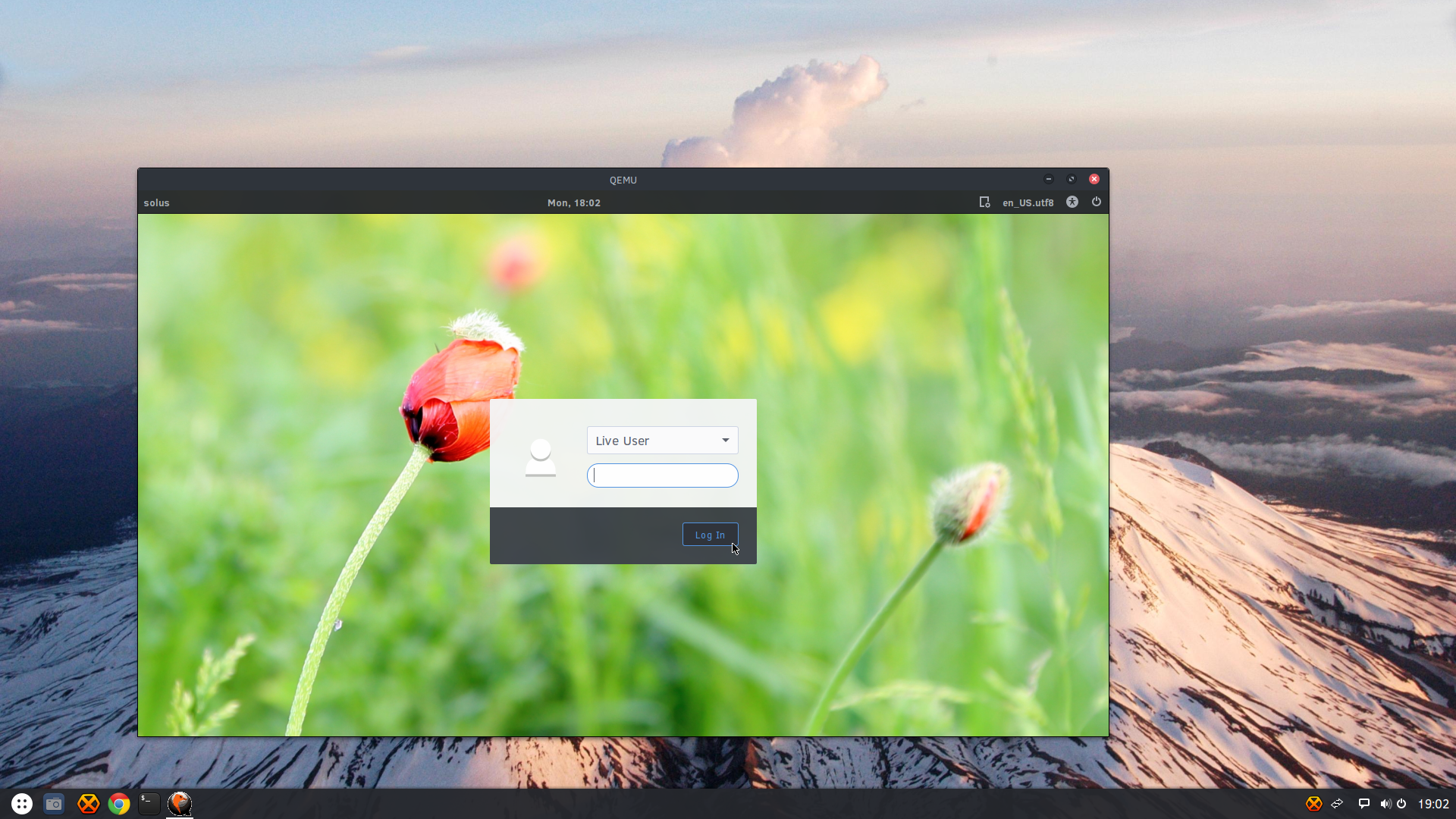The height and width of the screenshot is (819, 1456).
Task: Open the en_US.utf8 language menu
Action: coord(1028,202)
